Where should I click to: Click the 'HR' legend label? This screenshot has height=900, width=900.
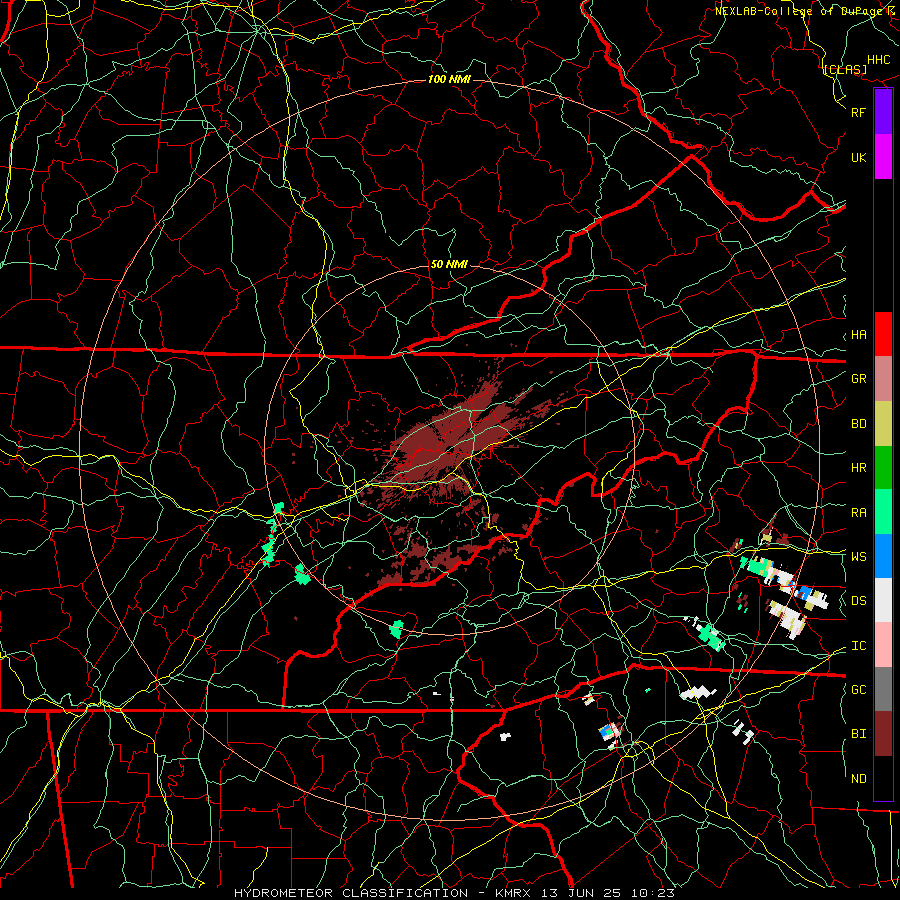pos(858,468)
